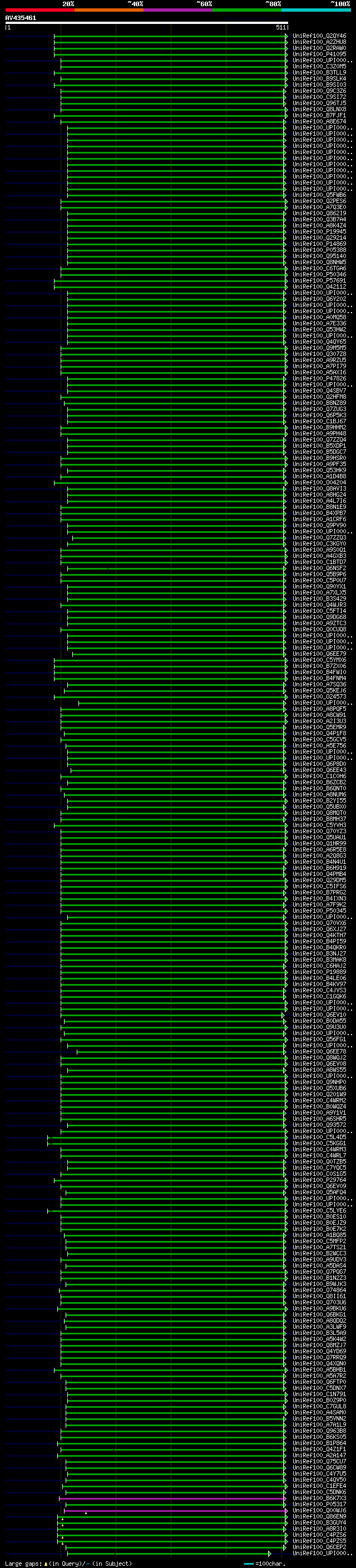The image size is (356, 1568).
Task: Select the AV435461 query sequence label
Action: click(x=21, y=18)
